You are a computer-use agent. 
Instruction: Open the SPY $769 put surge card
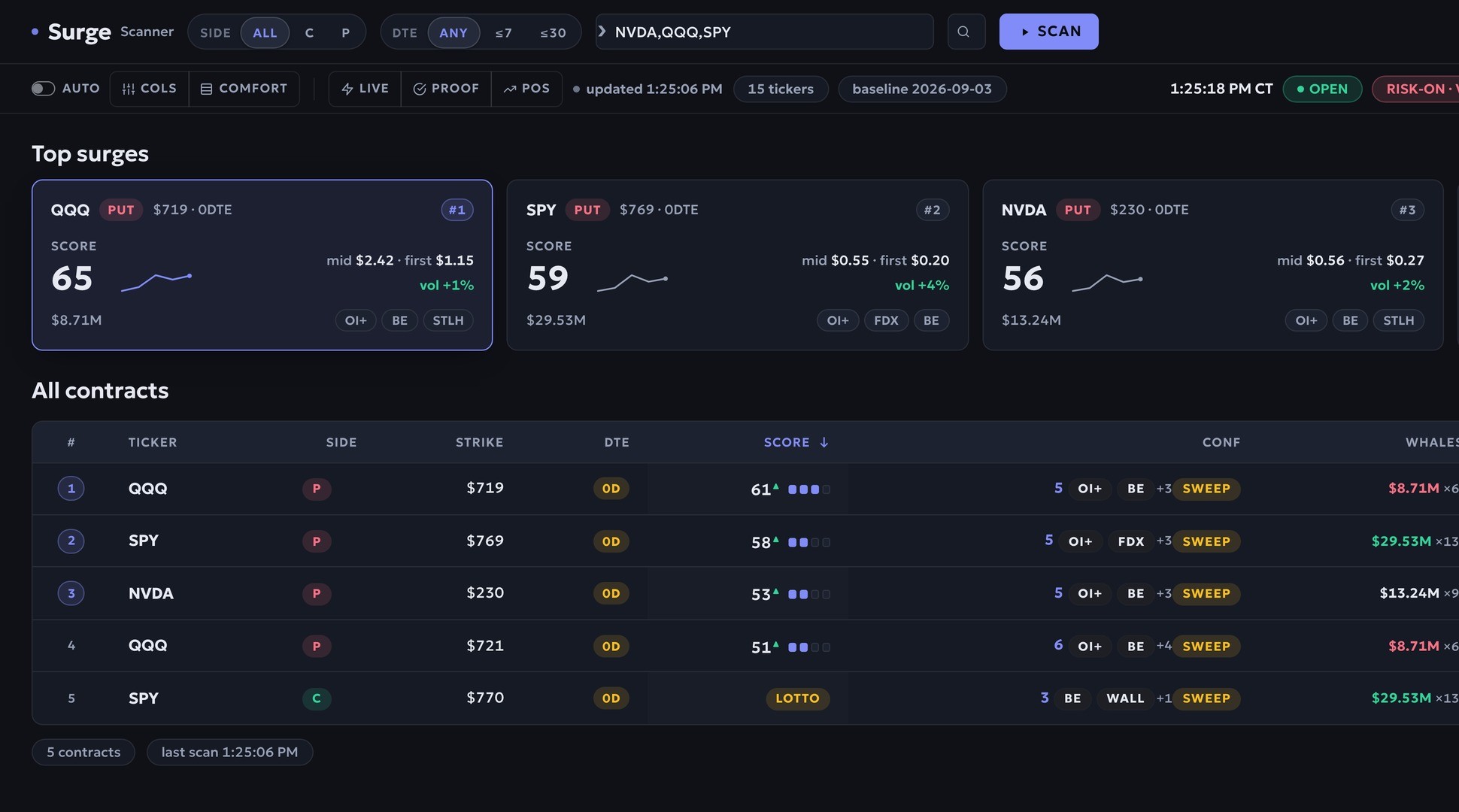pyautogui.click(x=737, y=265)
